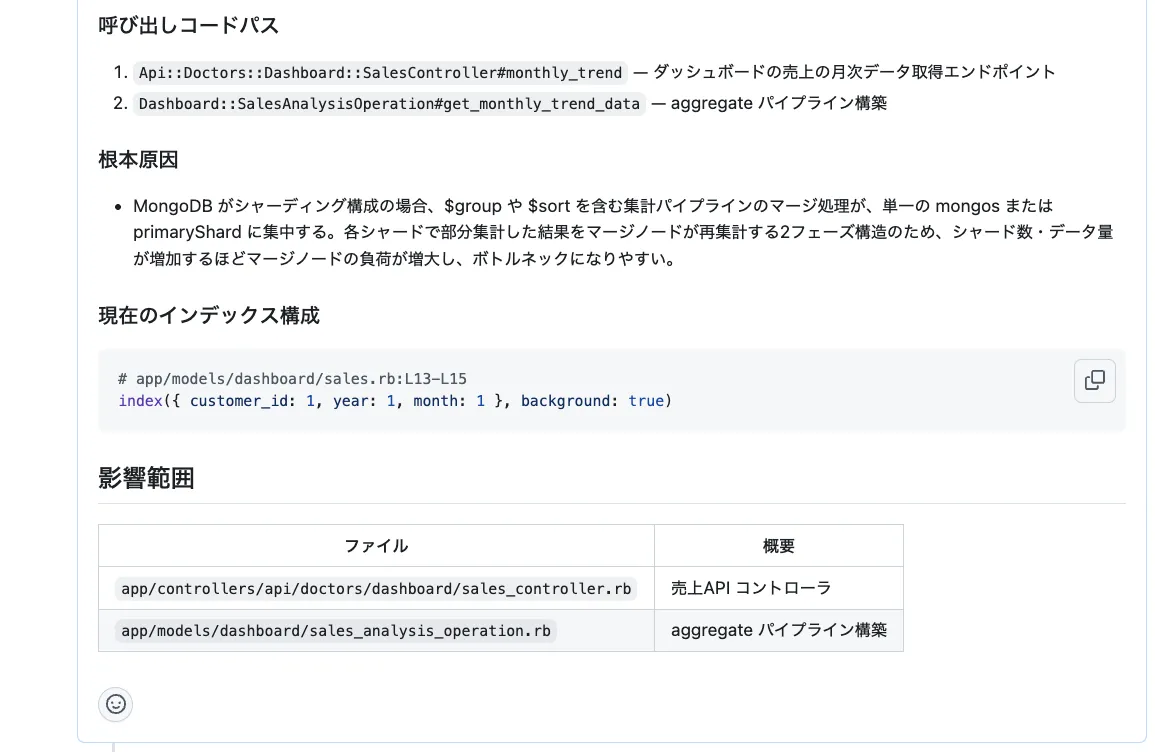
Task: Click the 呼び出しコードパス heading
Action: pyautogui.click(x=188, y=26)
